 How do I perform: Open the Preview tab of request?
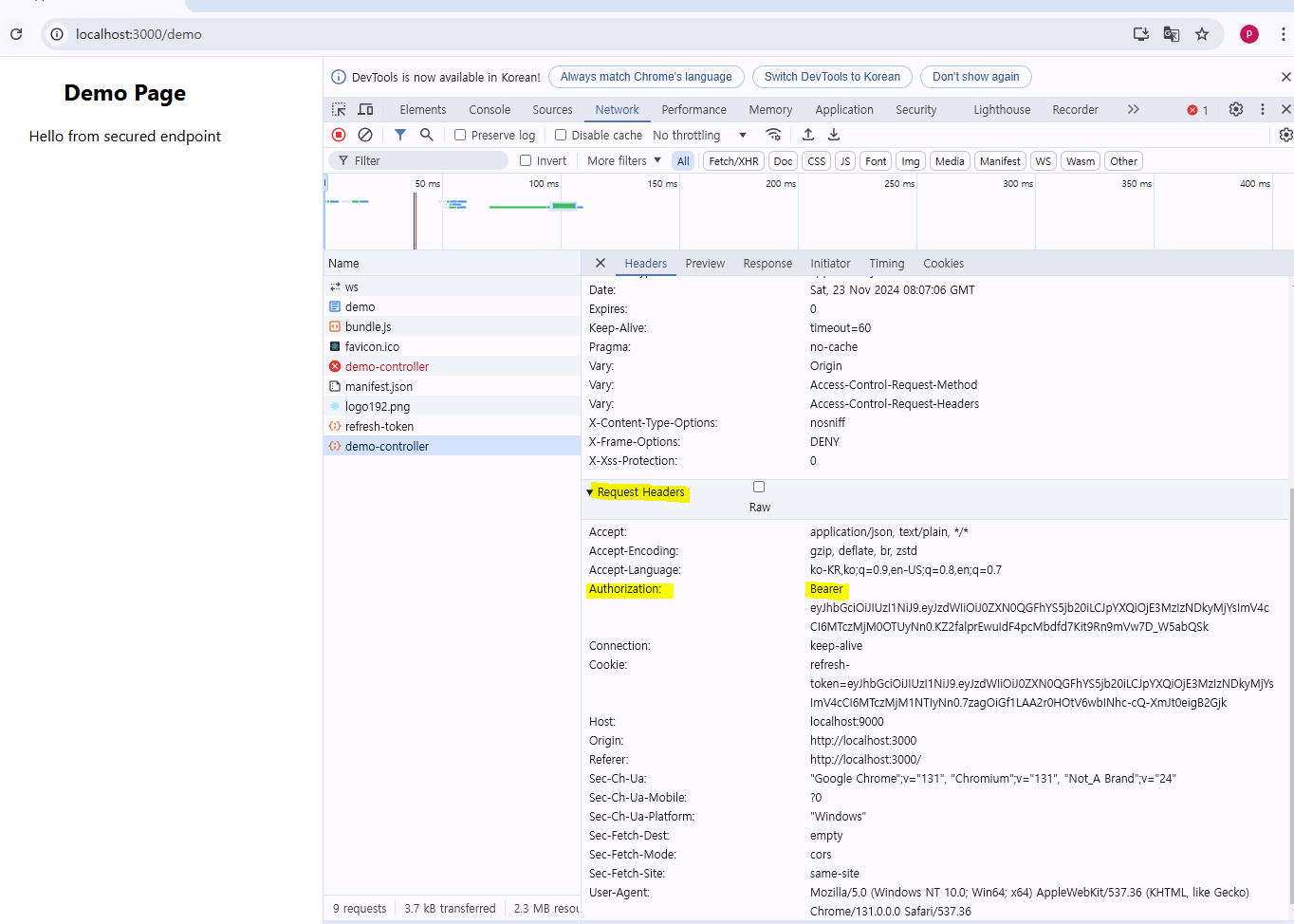[x=705, y=263]
